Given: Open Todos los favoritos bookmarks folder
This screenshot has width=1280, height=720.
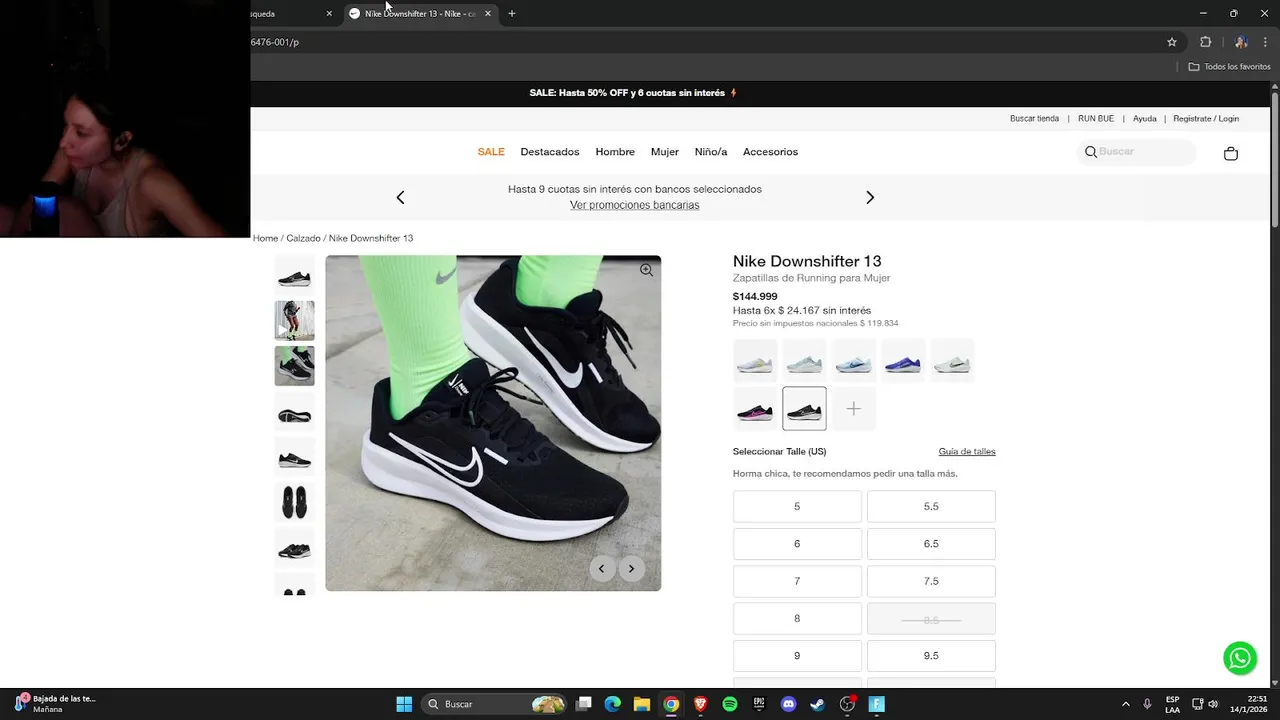Looking at the screenshot, I should tap(1229, 67).
